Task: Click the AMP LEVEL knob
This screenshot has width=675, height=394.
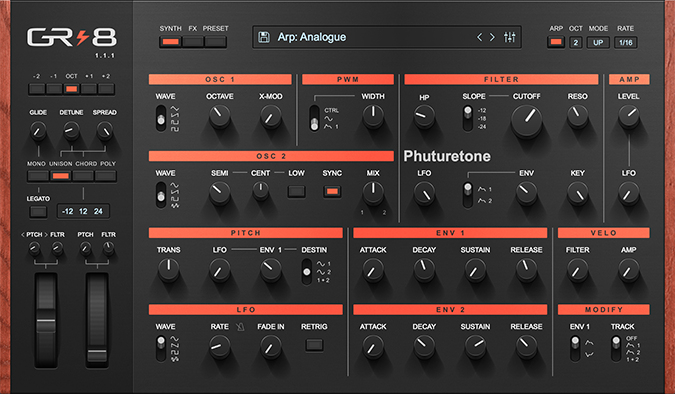Action: pos(629,116)
